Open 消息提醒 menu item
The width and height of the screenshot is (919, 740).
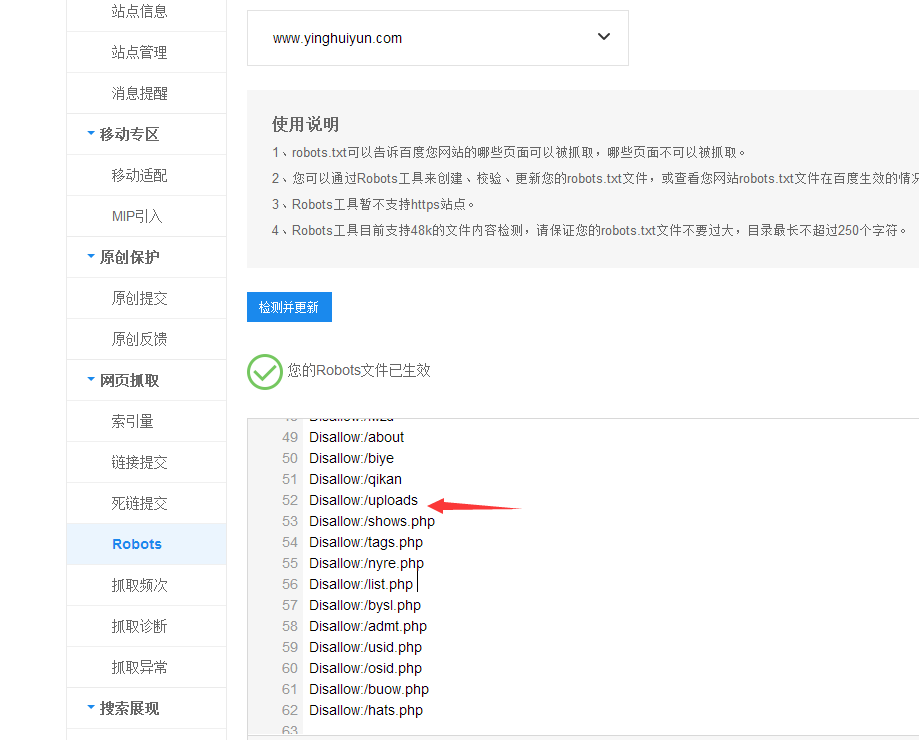click(x=139, y=93)
